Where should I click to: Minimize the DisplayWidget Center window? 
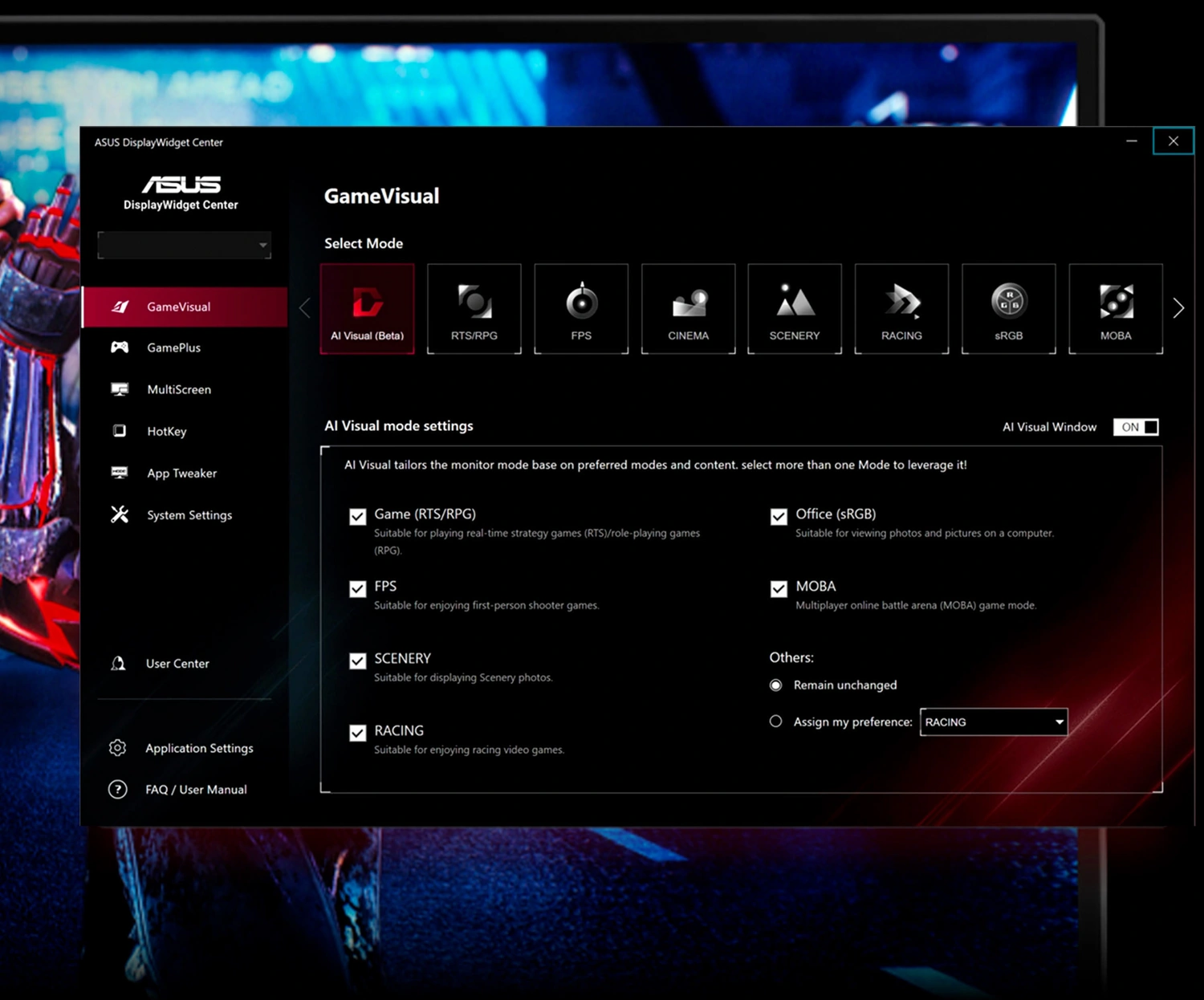(x=1132, y=141)
